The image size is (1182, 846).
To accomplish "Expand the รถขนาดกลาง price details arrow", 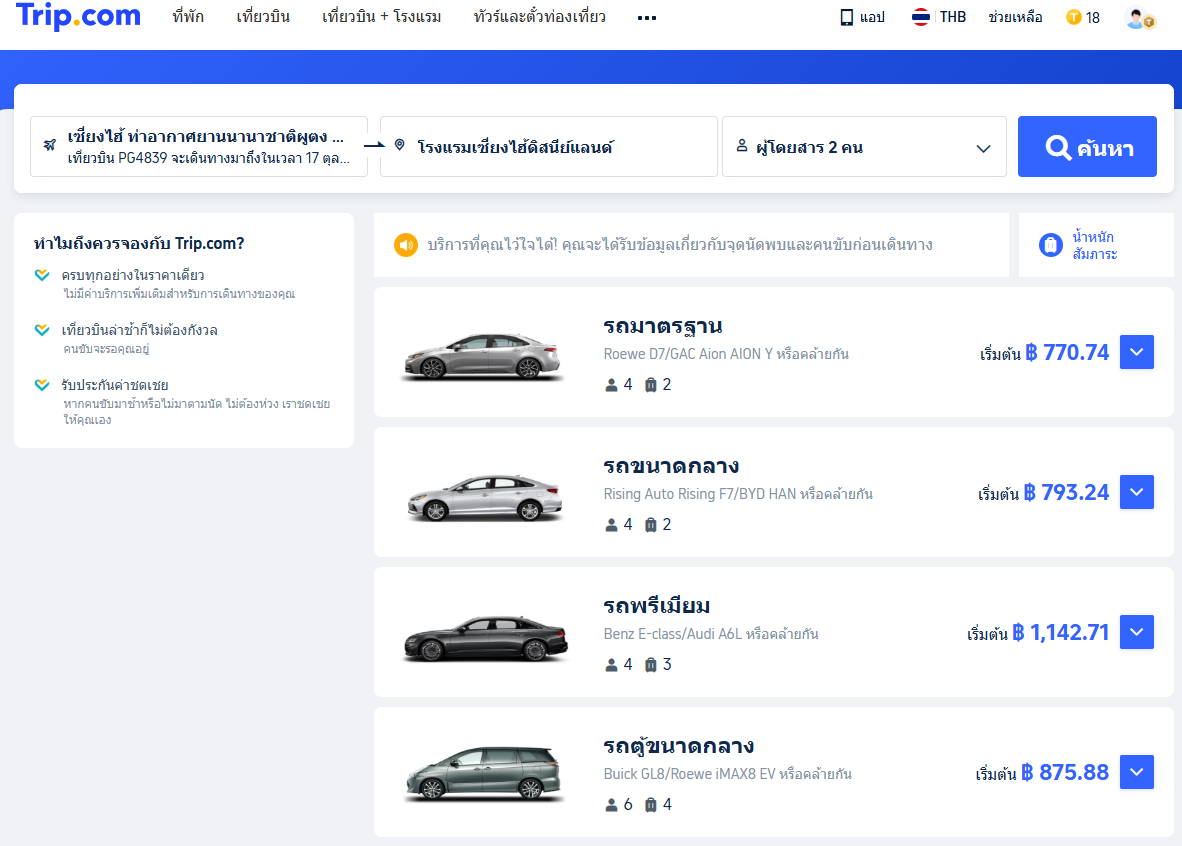I will click(x=1137, y=492).
